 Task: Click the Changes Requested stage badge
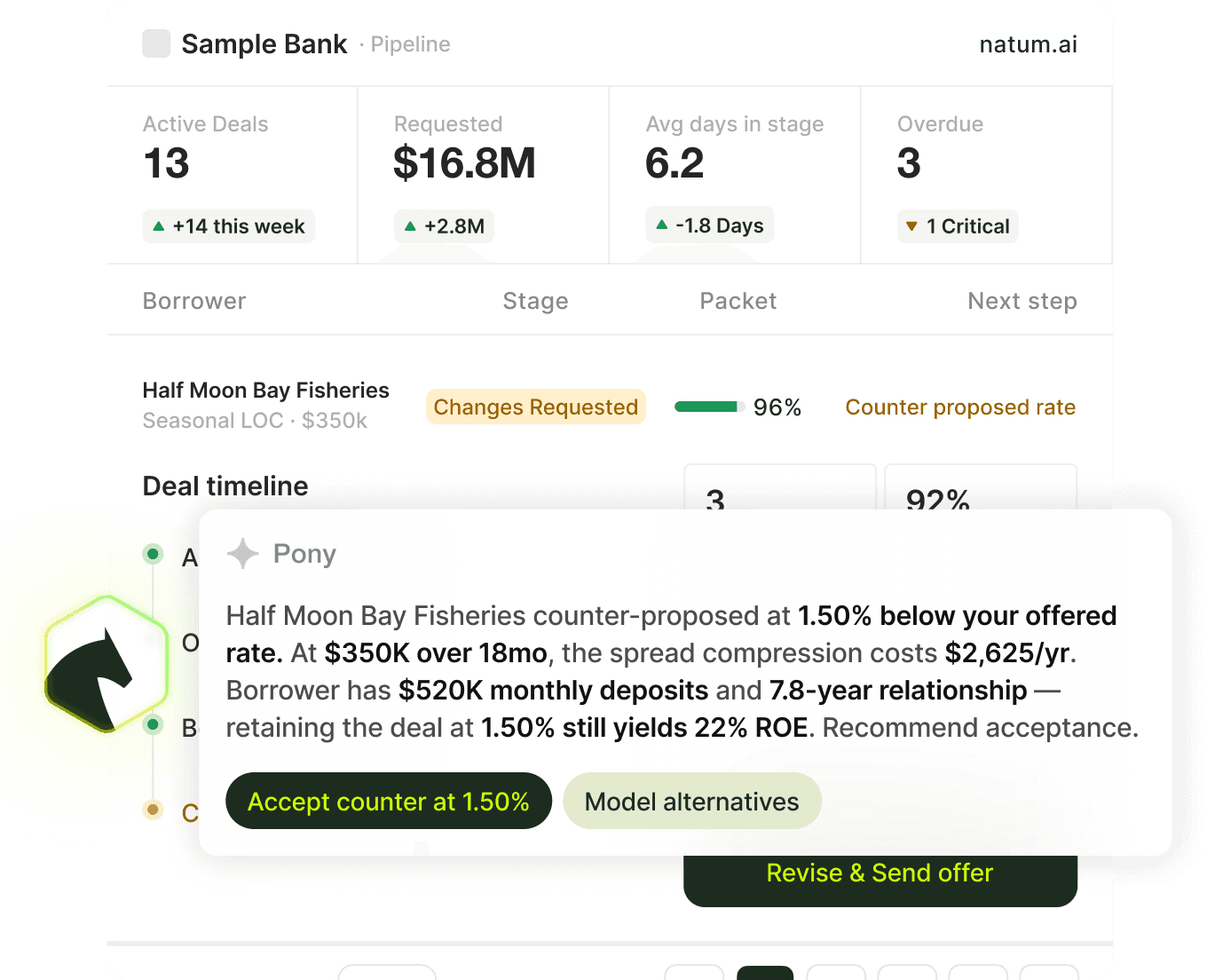tap(535, 407)
